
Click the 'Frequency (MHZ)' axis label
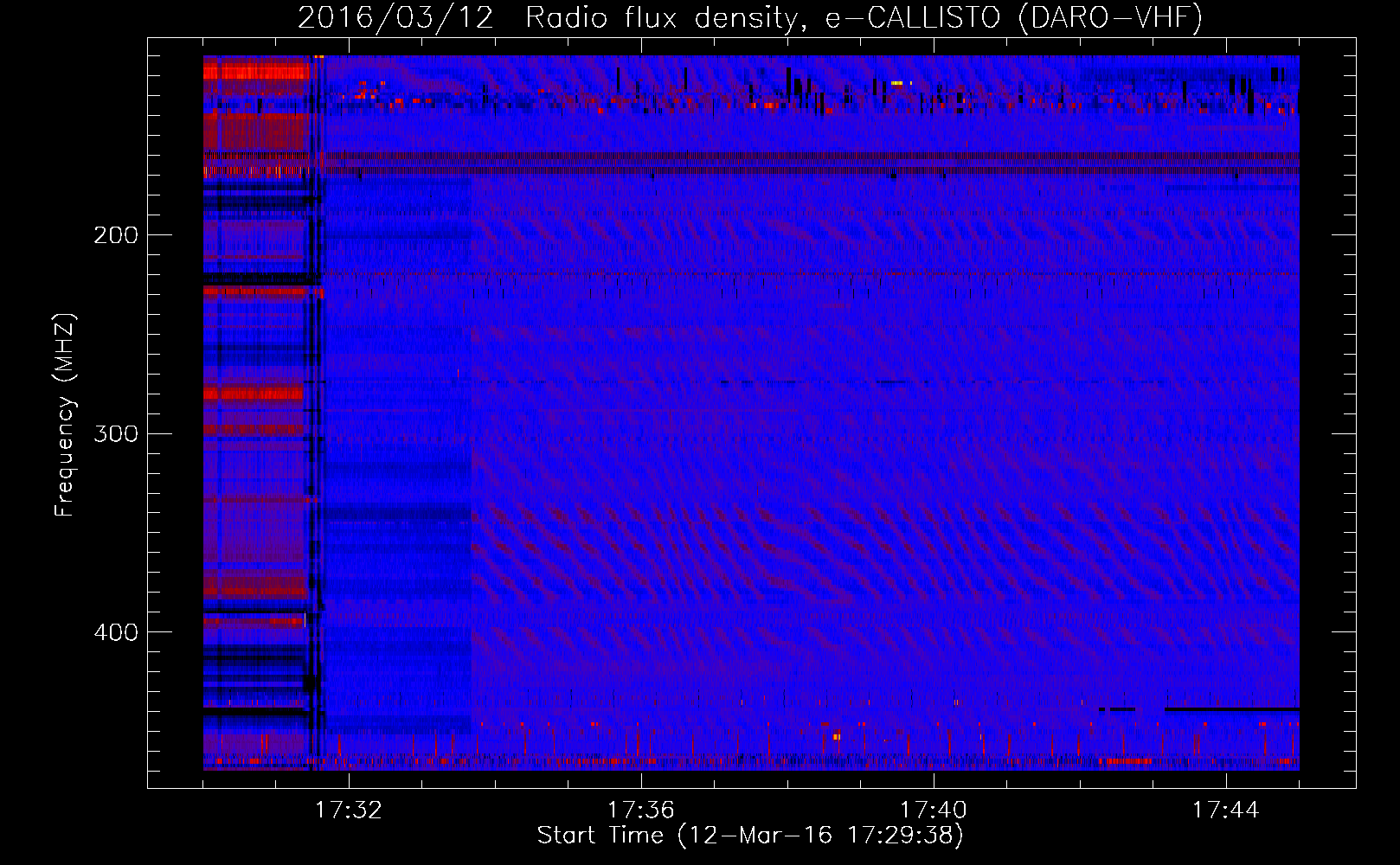65,414
